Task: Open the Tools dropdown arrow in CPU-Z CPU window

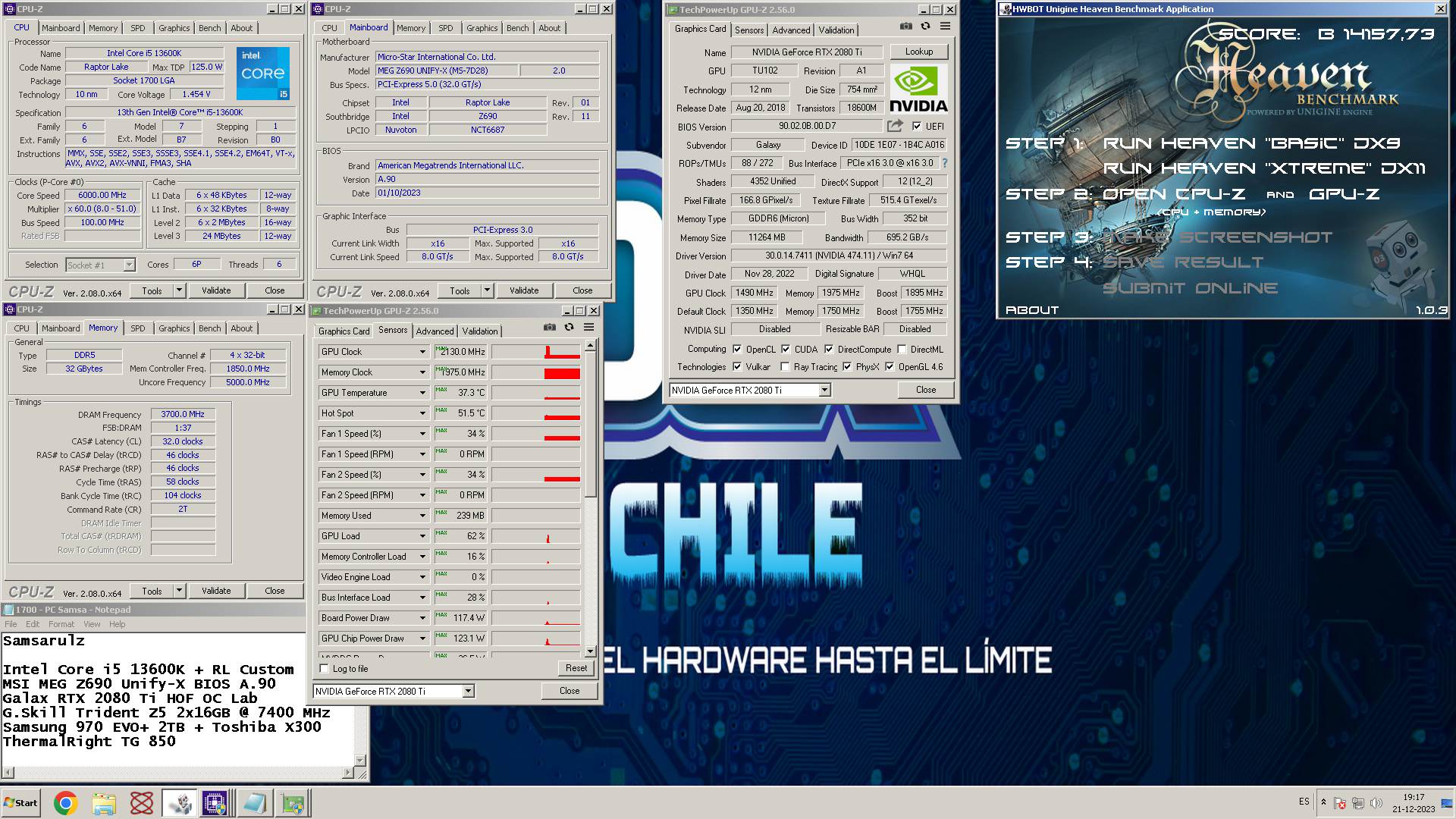Action: (x=179, y=290)
